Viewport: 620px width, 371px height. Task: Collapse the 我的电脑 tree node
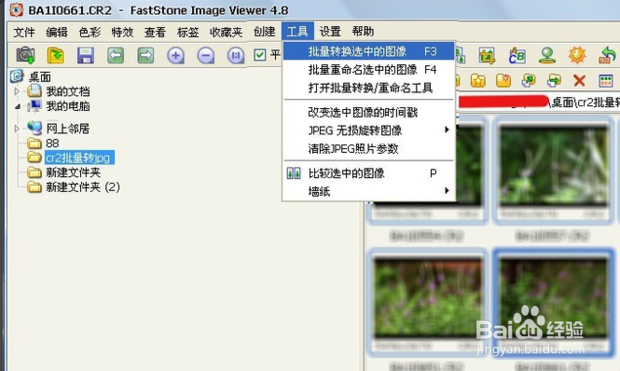click(17, 106)
